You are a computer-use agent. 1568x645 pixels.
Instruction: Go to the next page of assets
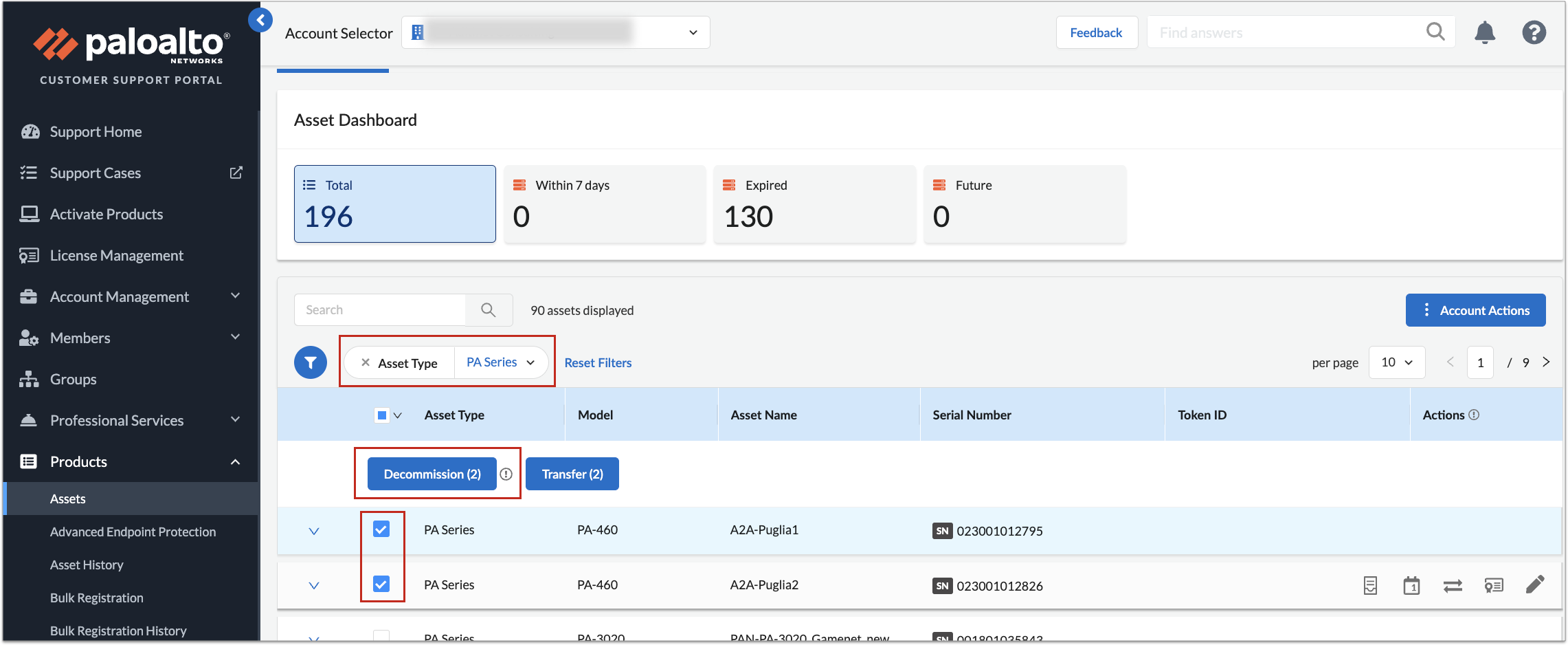(x=1546, y=362)
